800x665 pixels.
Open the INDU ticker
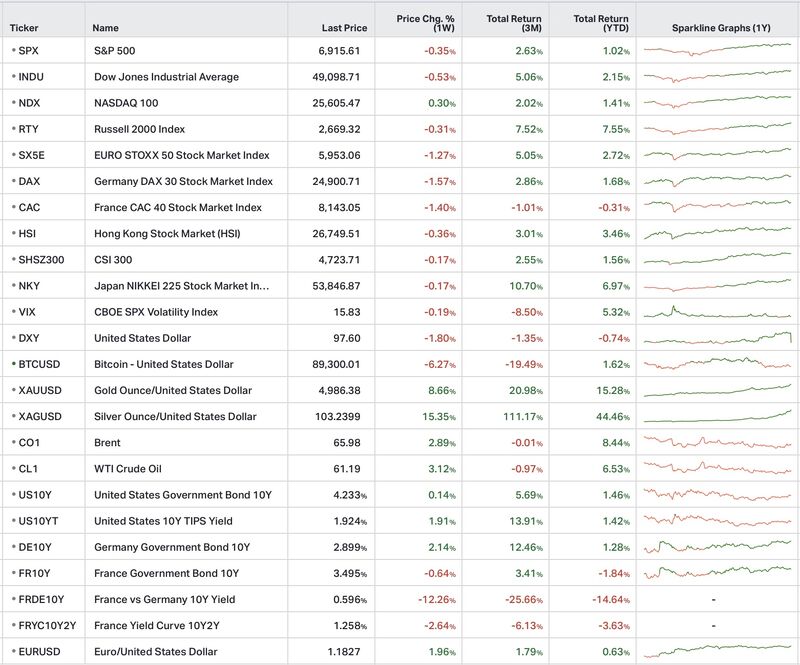tap(31, 77)
